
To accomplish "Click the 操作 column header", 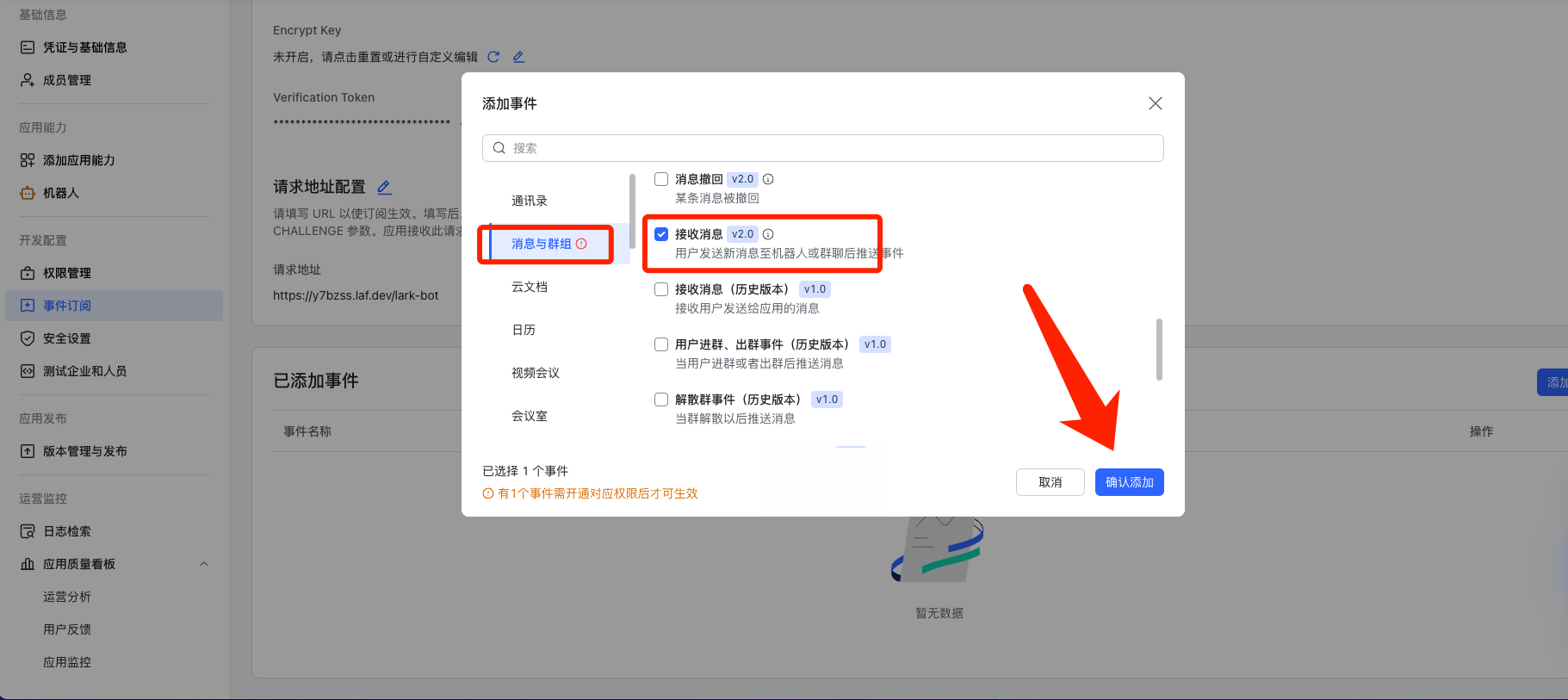I will (1481, 431).
